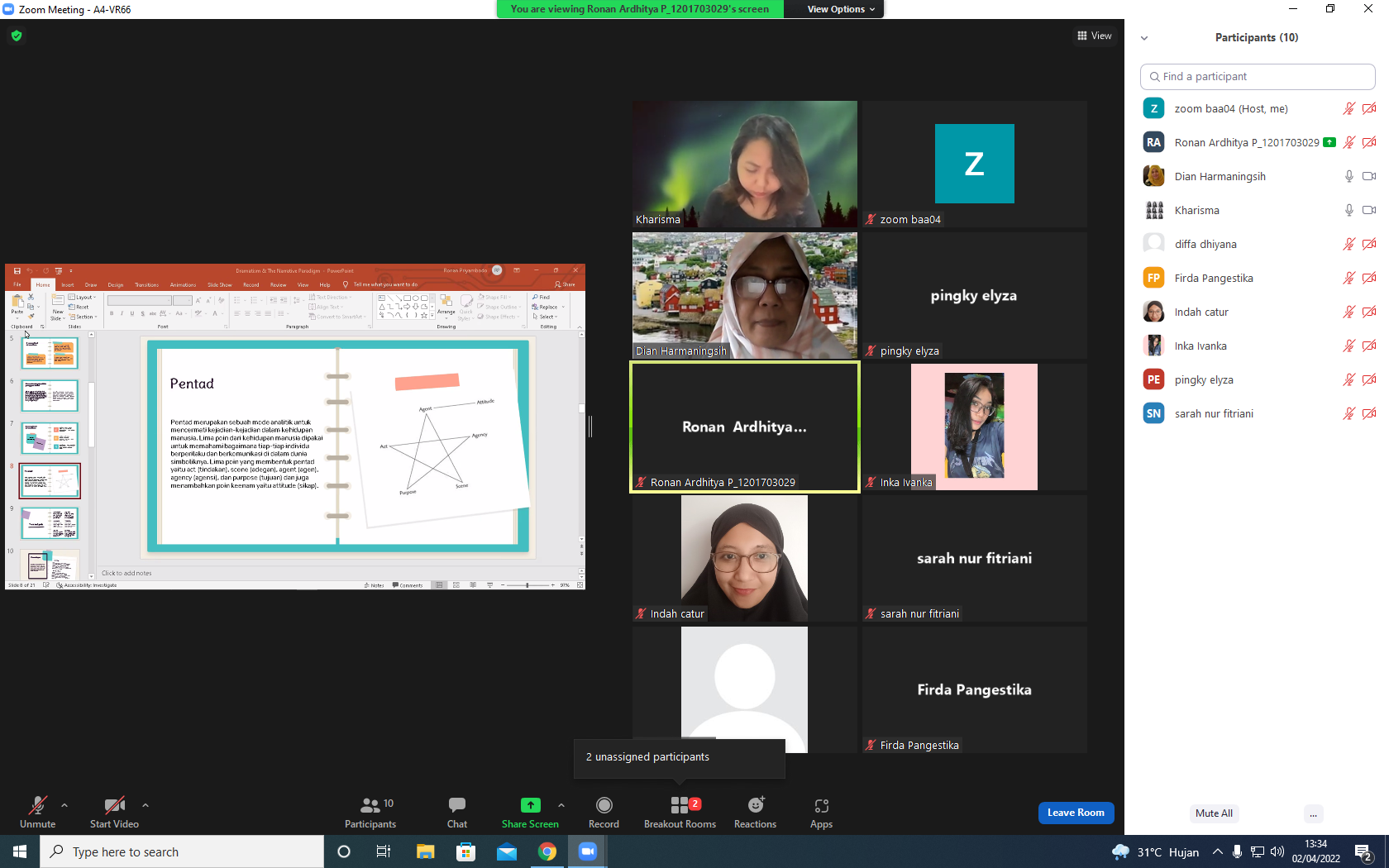
Task: Select Slide Show tab in shared PowerPoint
Action: (219, 284)
